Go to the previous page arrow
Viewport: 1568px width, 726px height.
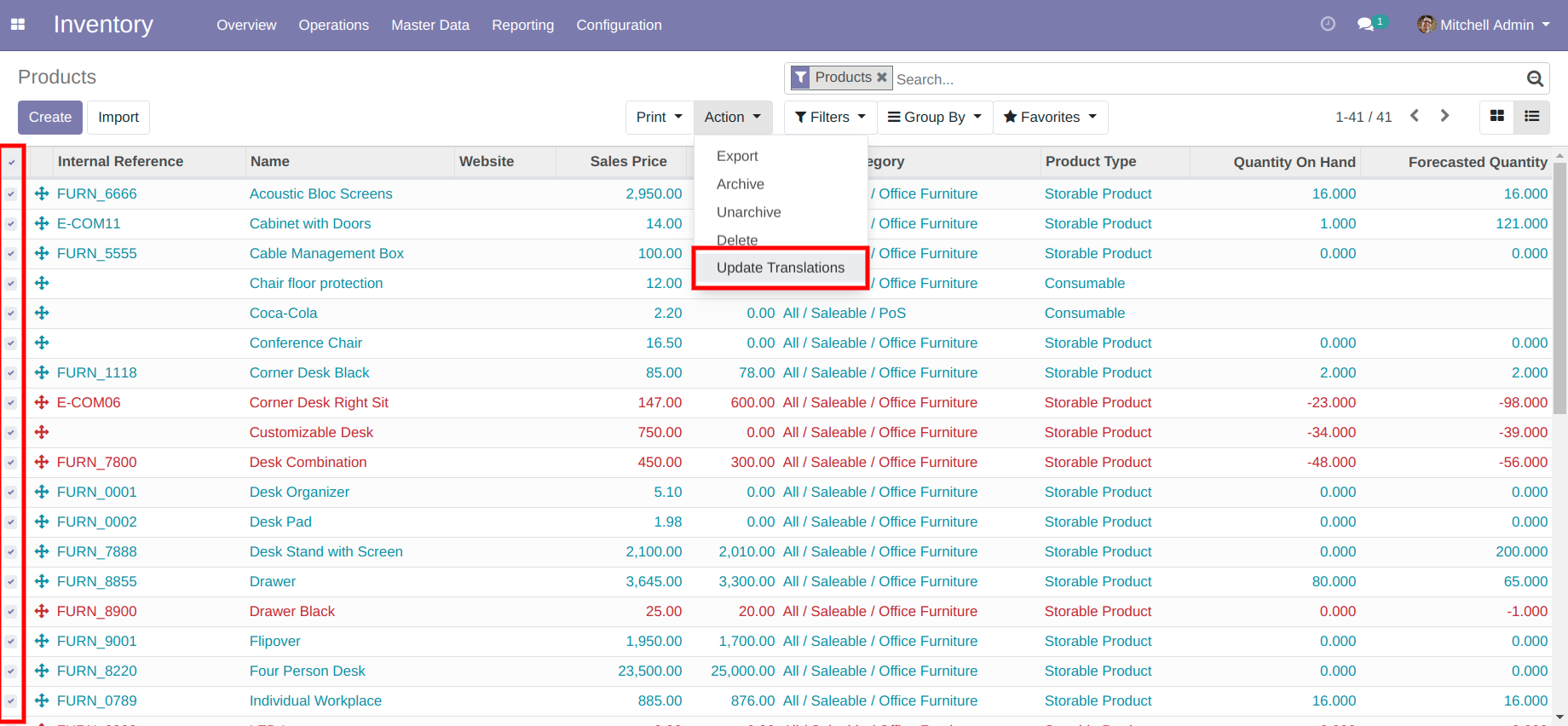1415,116
